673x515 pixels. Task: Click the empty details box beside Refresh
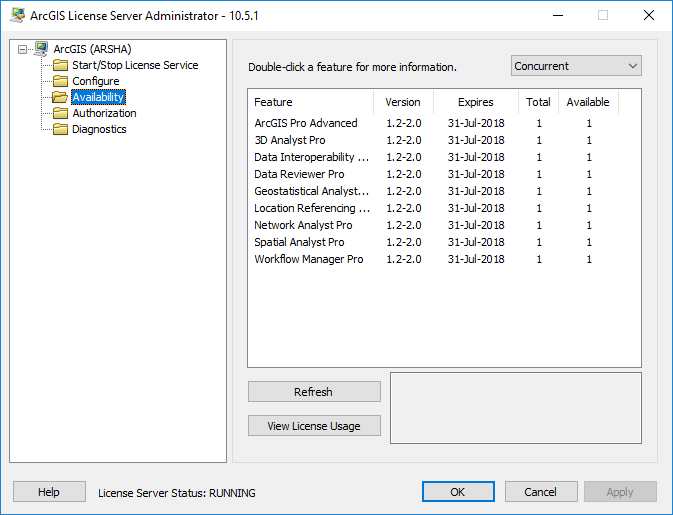(x=516, y=408)
